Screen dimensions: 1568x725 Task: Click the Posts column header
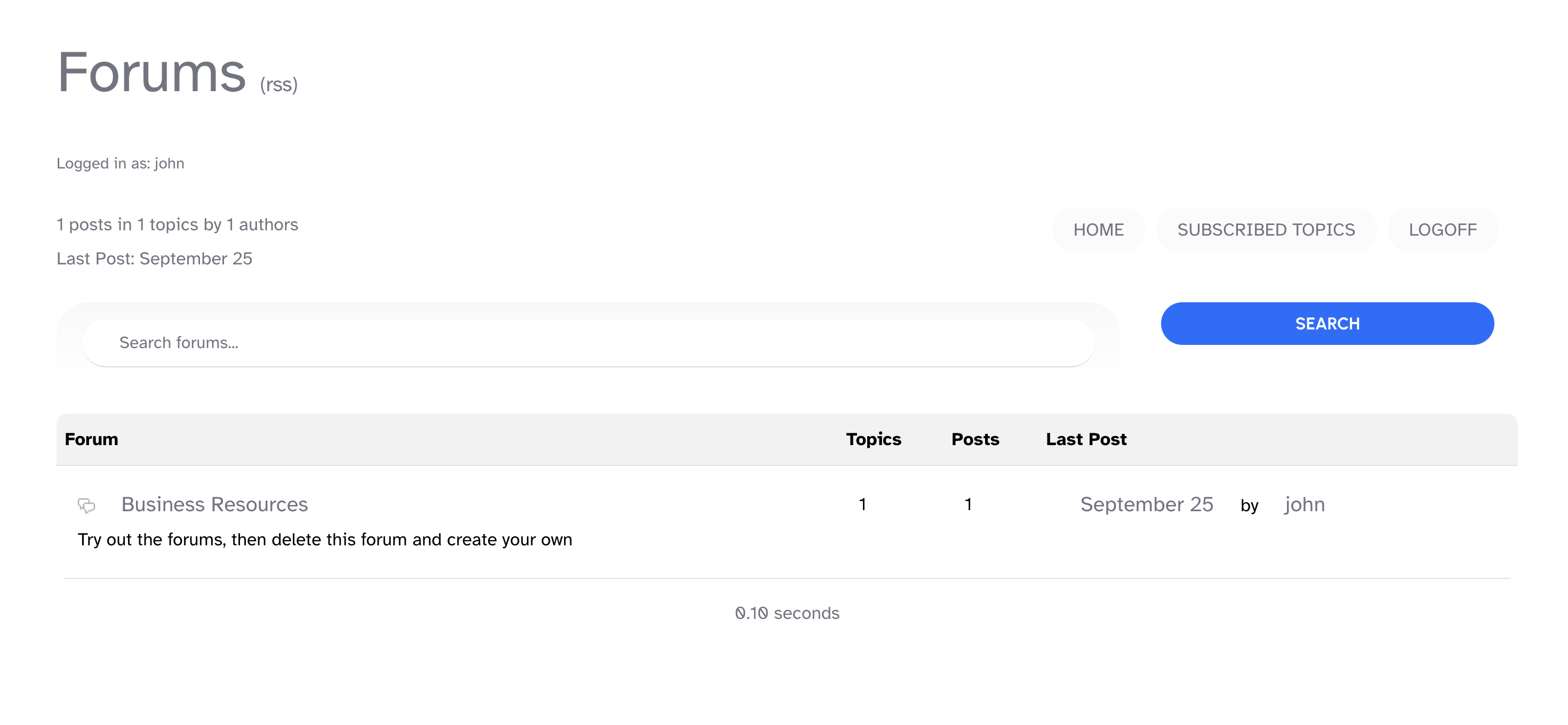pyautogui.click(x=974, y=439)
